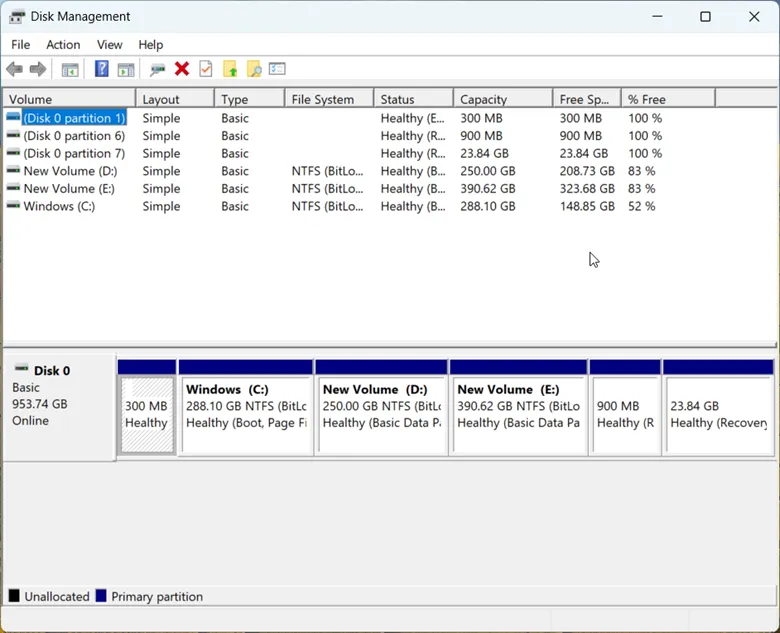Click the red X Delete icon
Screen dimensions: 780x633
pyautogui.click(x=182, y=69)
